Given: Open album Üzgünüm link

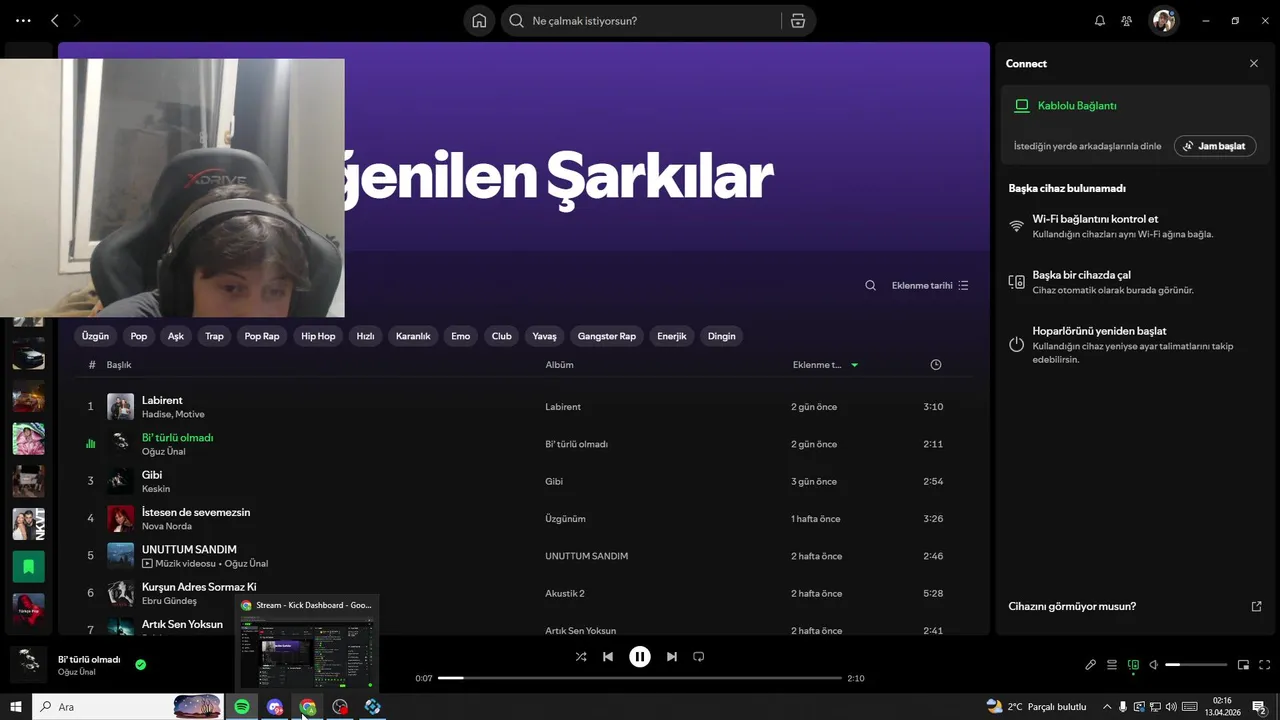Looking at the screenshot, I should [565, 519].
